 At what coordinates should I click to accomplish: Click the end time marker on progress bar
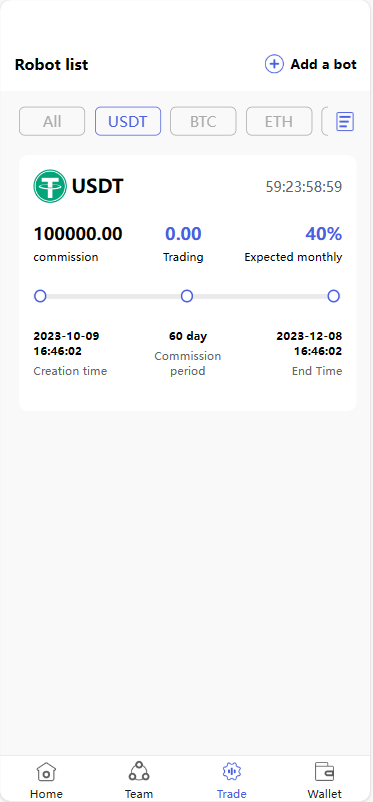click(334, 296)
